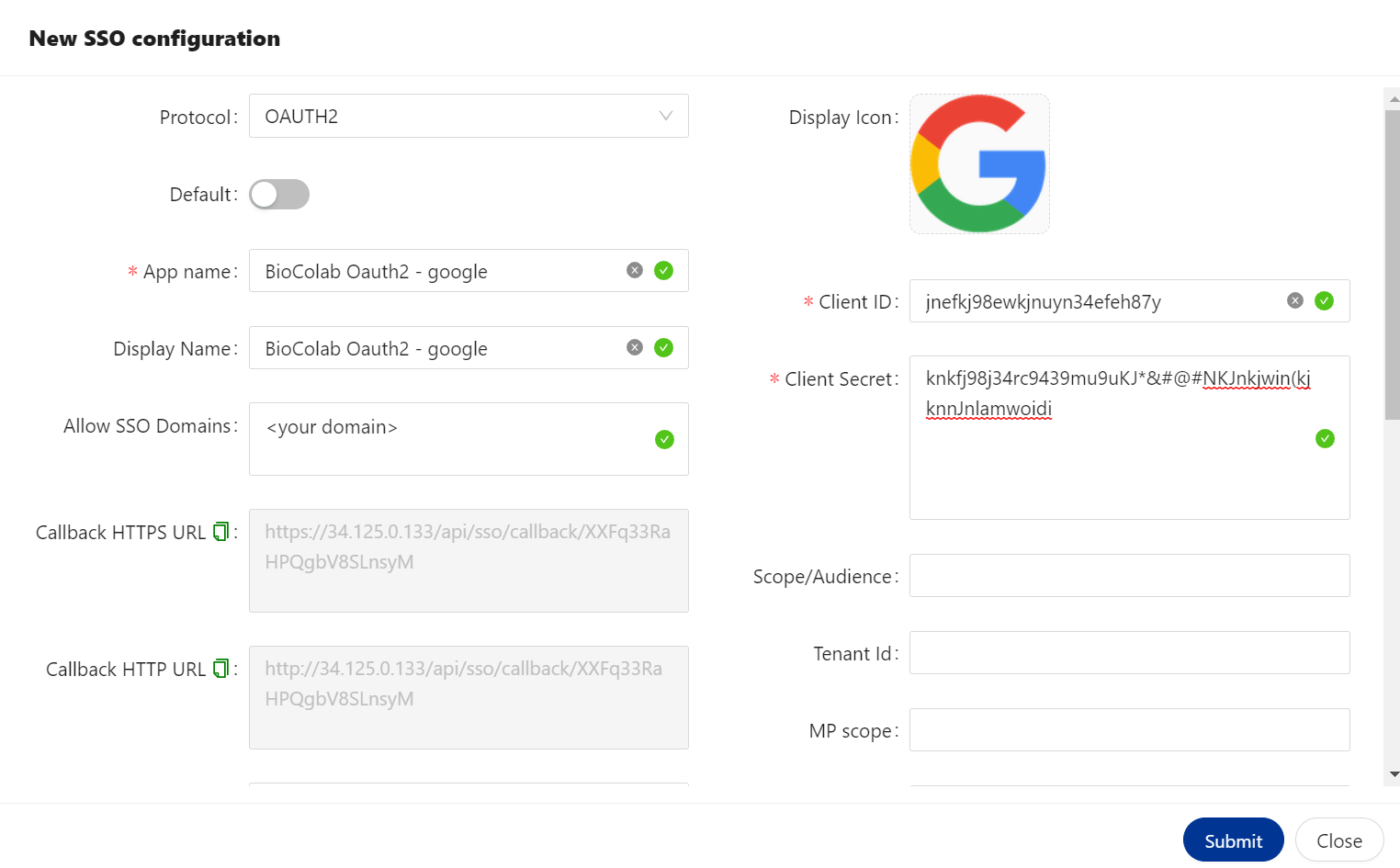Click the 'Scope/Audience' label
The width and height of the screenshot is (1400, 868).
(x=823, y=577)
